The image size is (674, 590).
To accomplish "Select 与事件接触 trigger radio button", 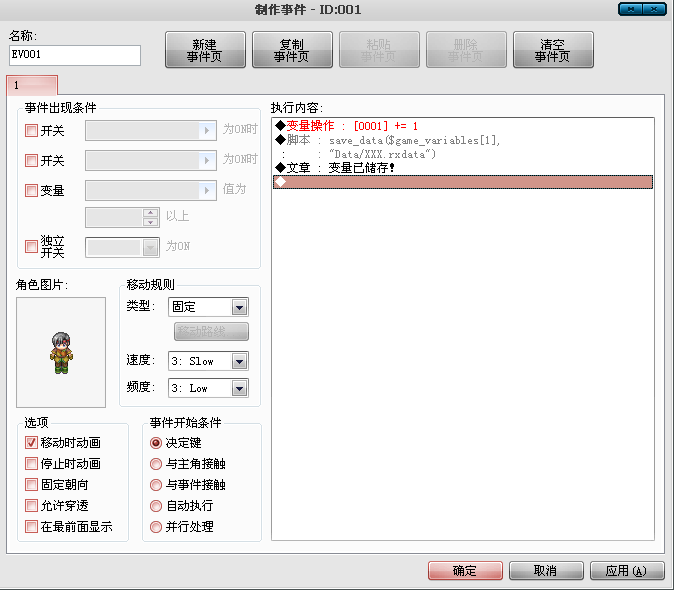I will click(156, 485).
